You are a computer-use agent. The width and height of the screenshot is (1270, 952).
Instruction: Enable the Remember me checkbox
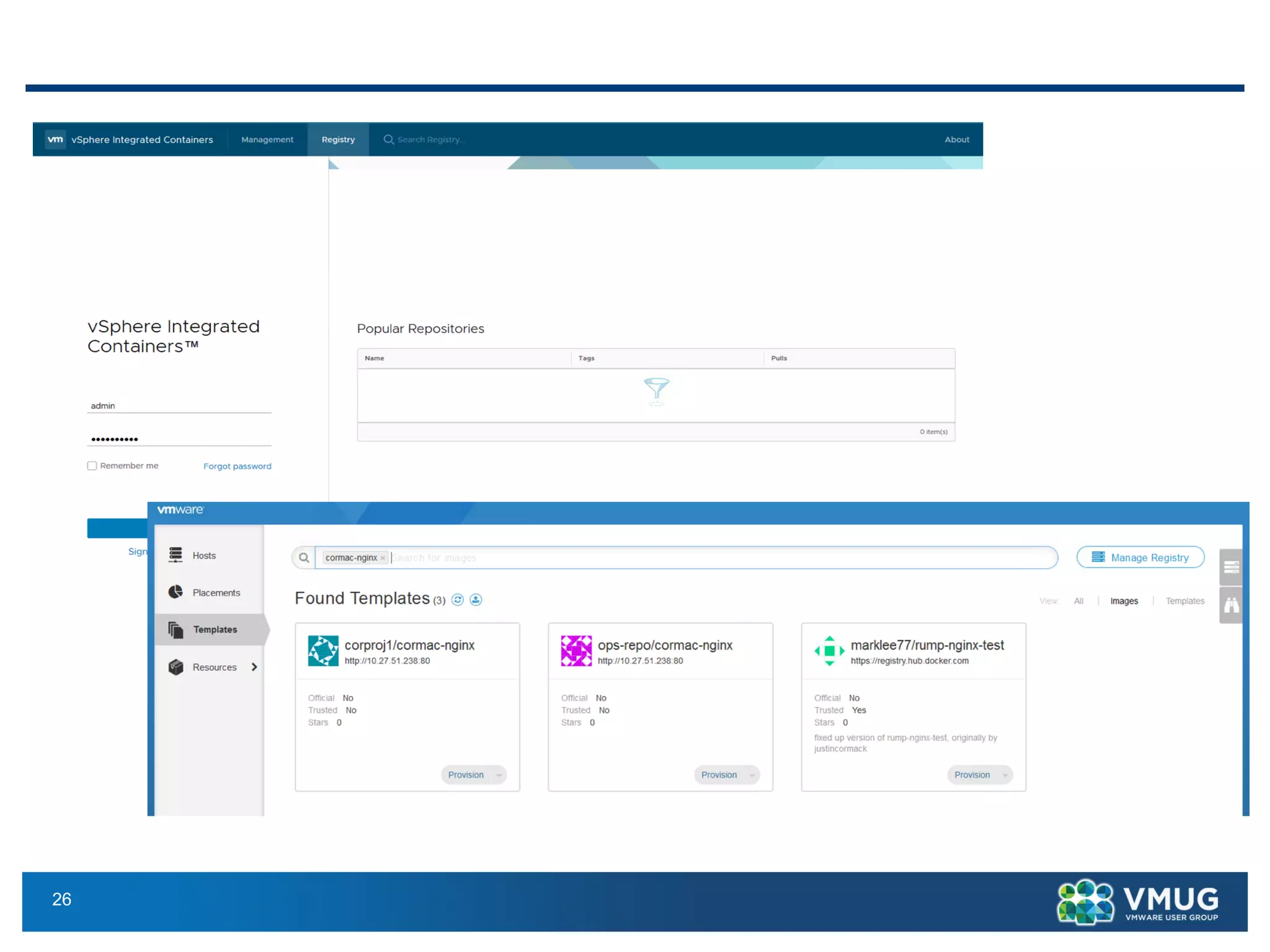coord(92,465)
